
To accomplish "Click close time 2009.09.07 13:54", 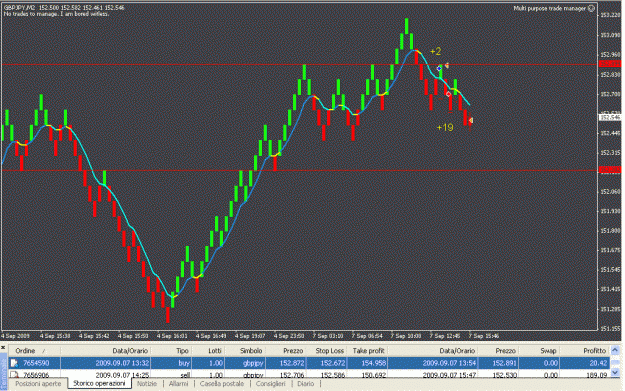I will point(449,363).
